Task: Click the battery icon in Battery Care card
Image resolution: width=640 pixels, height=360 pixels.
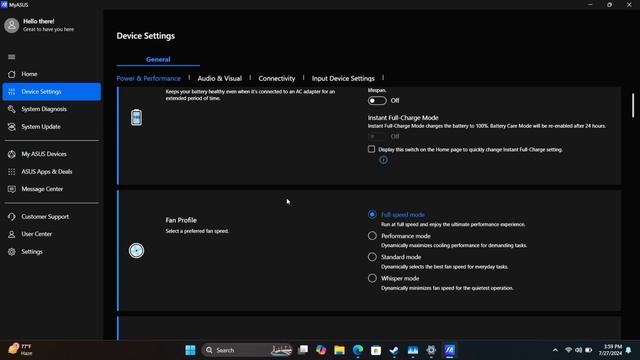Action: pos(136,118)
